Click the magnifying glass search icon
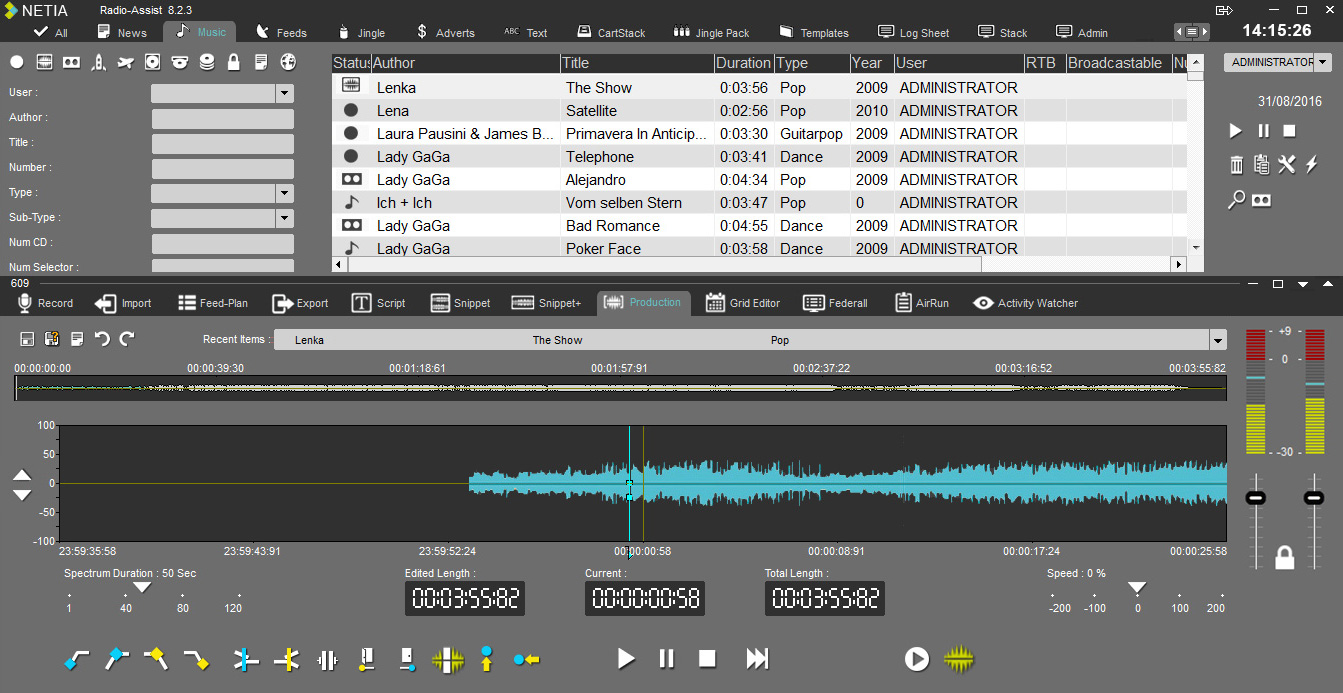This screenshot has height=693, width=1343. point(1236,200)
